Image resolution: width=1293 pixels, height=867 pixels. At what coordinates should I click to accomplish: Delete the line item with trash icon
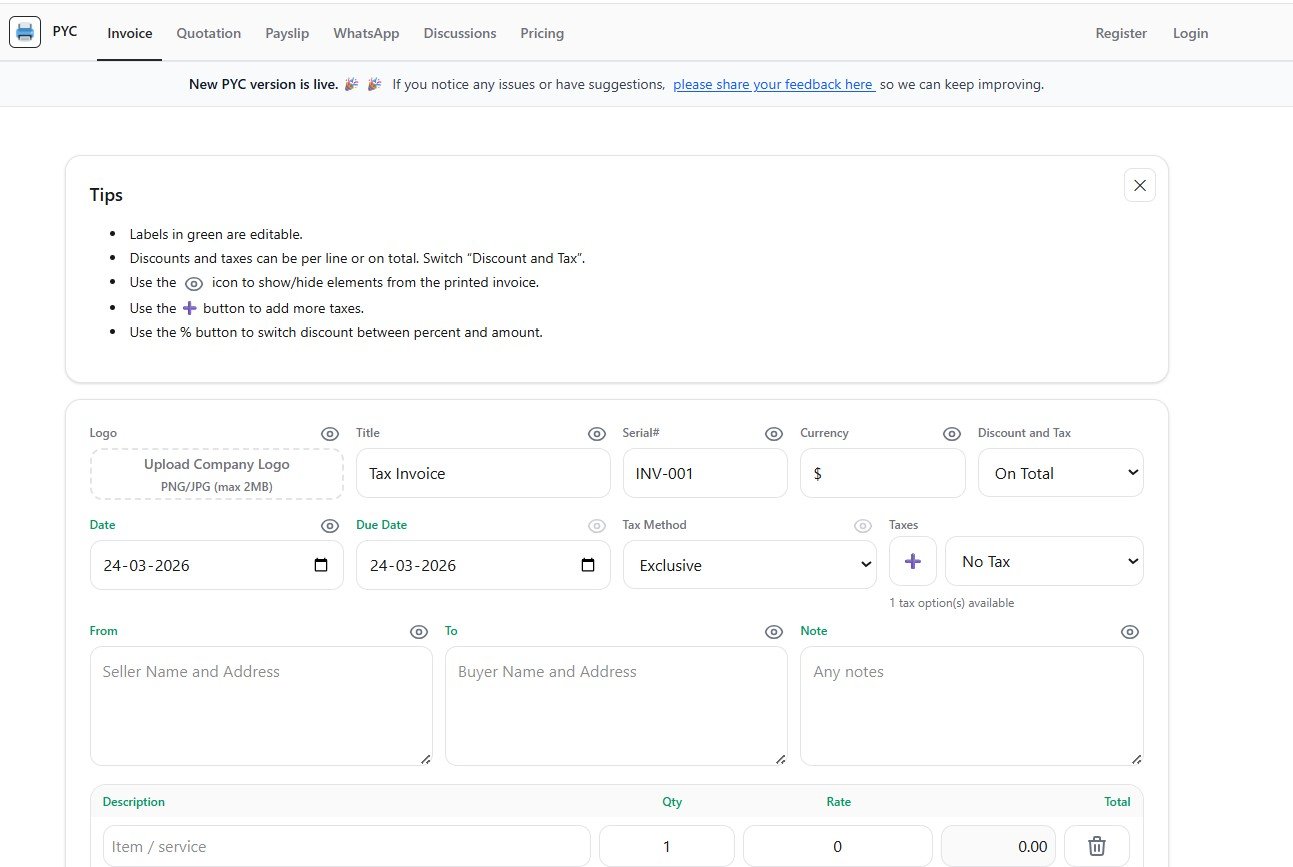[x=1097, y=846]
